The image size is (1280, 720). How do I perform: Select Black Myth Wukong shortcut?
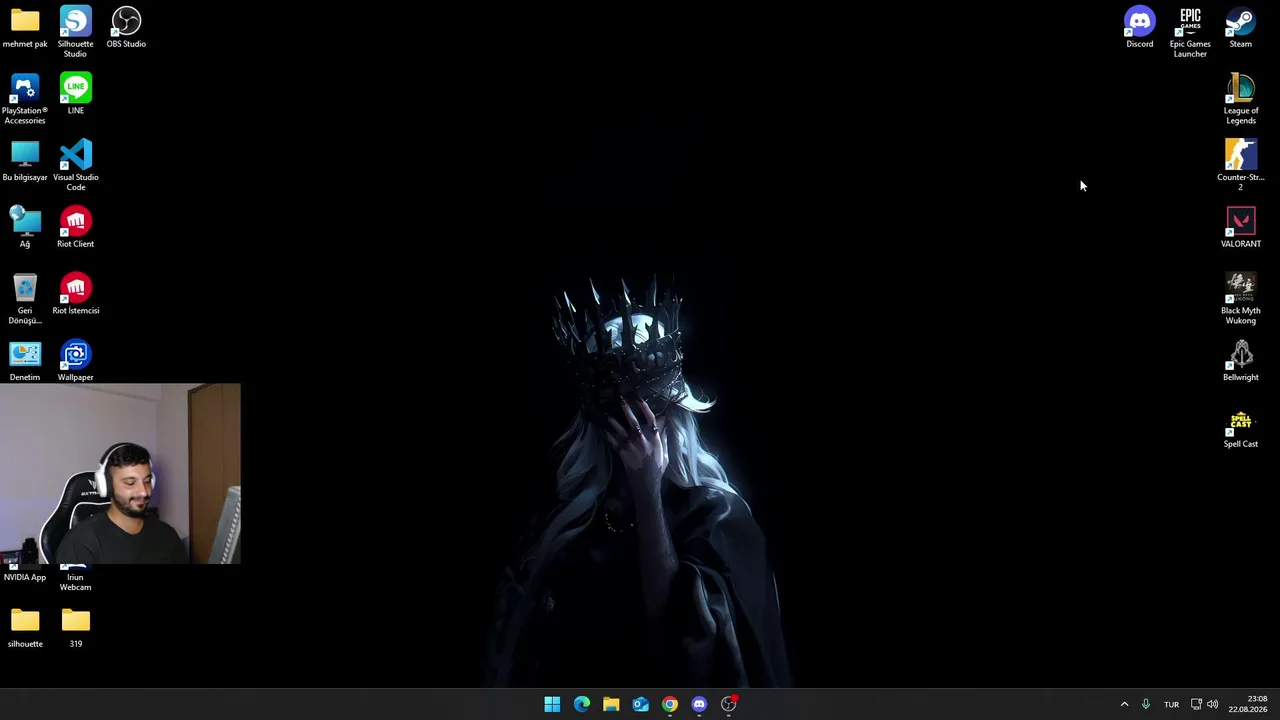tap(1240, 298)
